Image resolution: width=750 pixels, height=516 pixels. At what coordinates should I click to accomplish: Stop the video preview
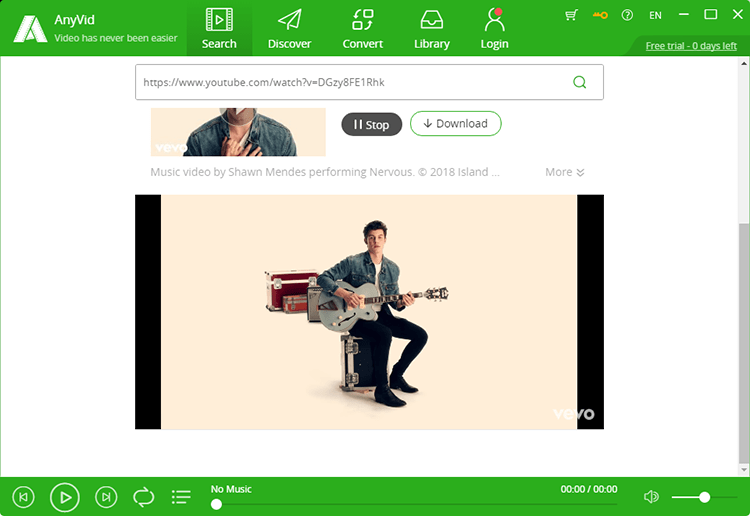coord(372,124)
